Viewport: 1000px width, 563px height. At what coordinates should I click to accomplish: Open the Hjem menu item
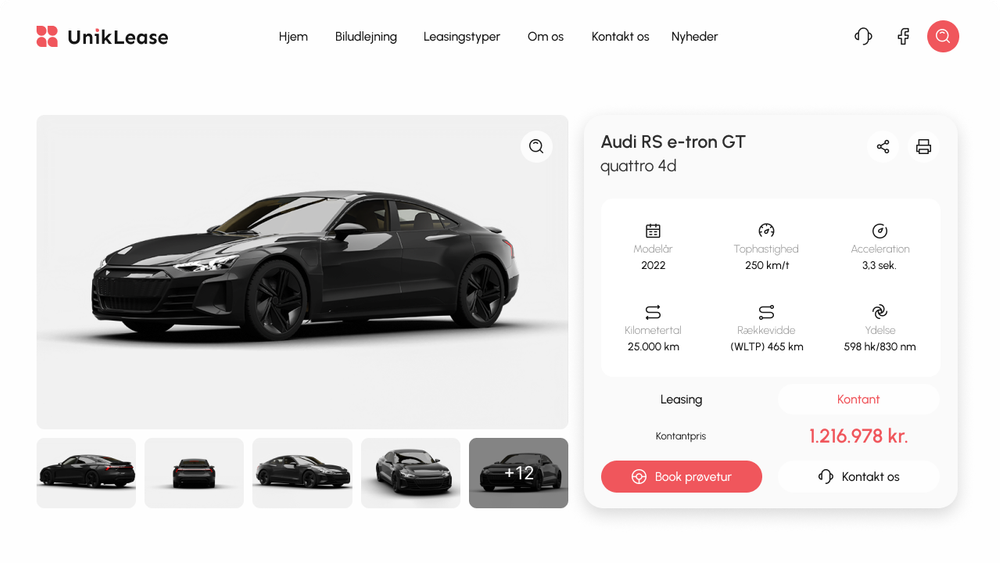[293, 37]
